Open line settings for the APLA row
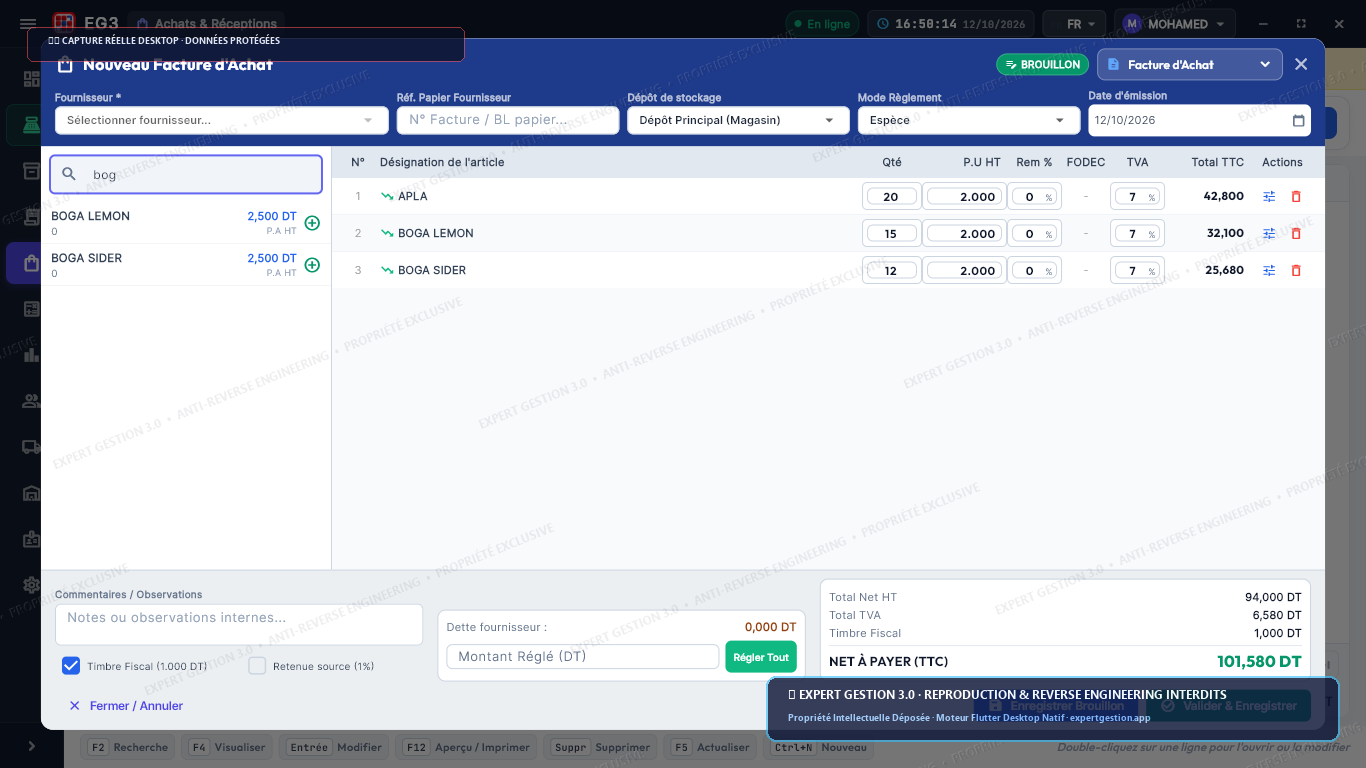This screenshot has height=768, width=1366. pyautogui.click(x=1269, y=197)
